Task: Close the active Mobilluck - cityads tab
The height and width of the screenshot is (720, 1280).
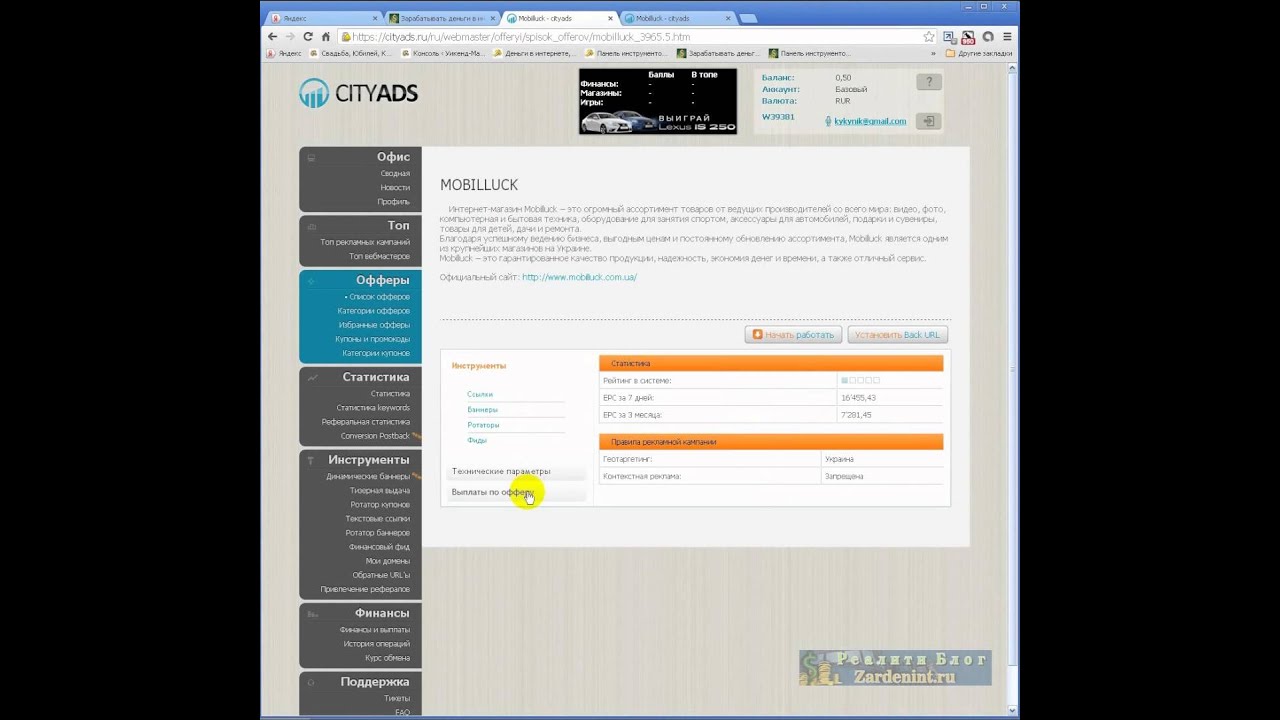Action: click(609, 18)
